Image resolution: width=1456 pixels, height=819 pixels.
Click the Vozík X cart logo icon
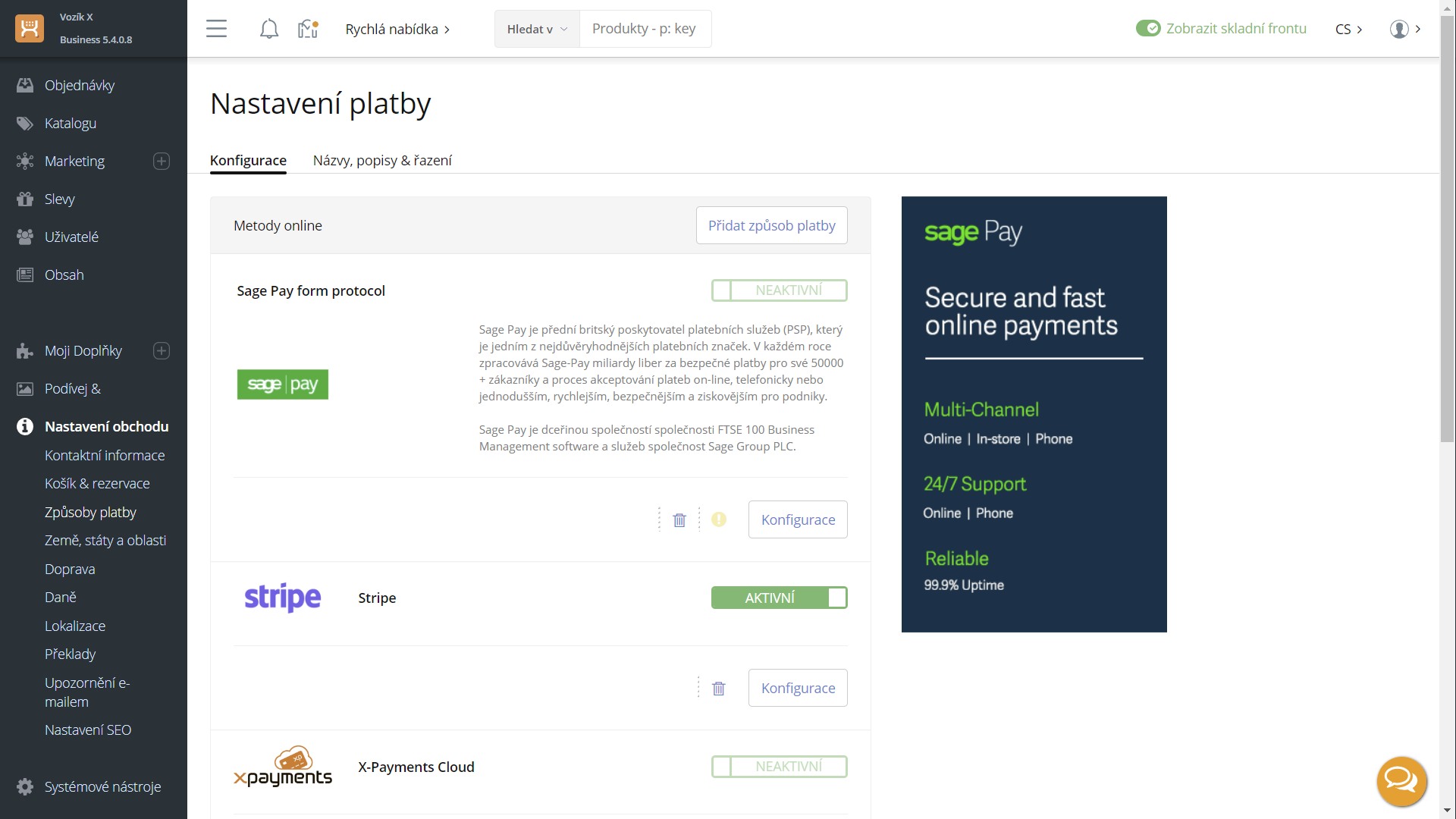(x=30, y=28)
